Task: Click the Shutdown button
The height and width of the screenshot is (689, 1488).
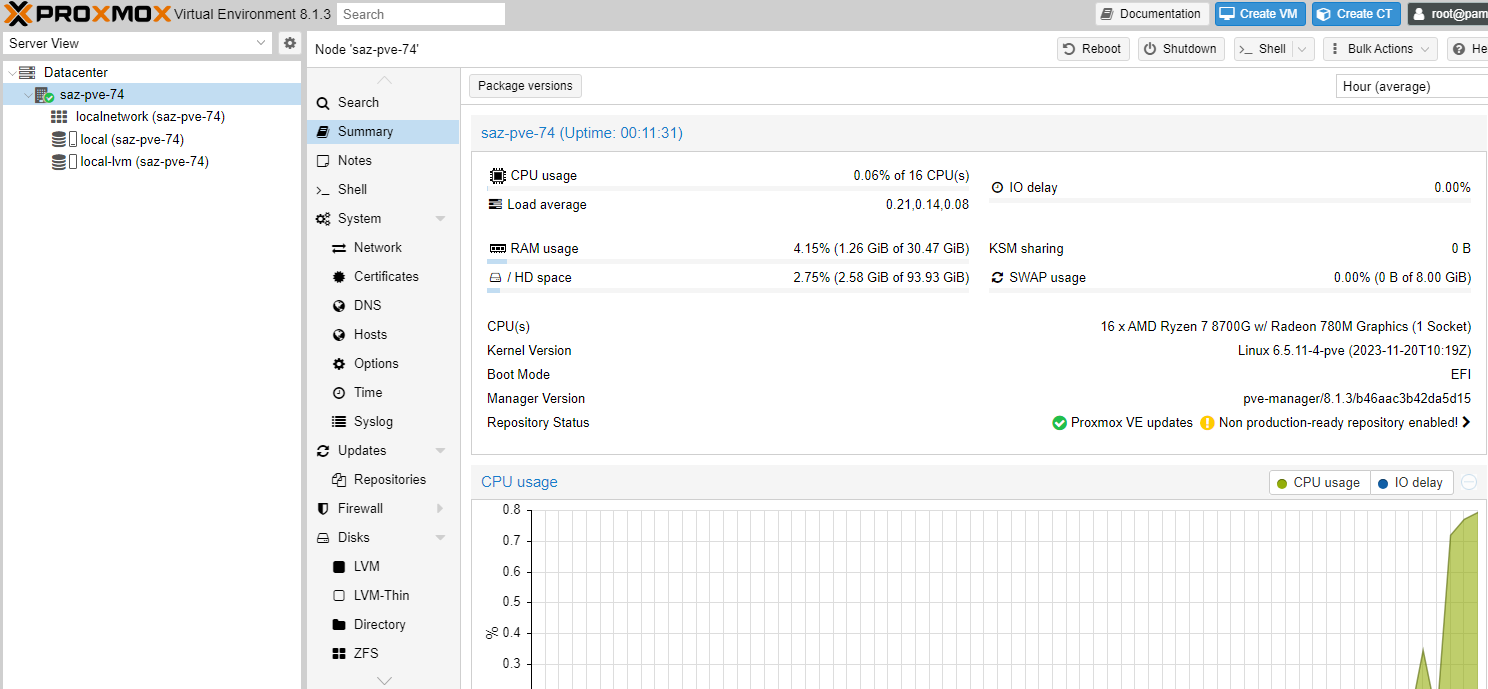Action: tap(1181, 49)
